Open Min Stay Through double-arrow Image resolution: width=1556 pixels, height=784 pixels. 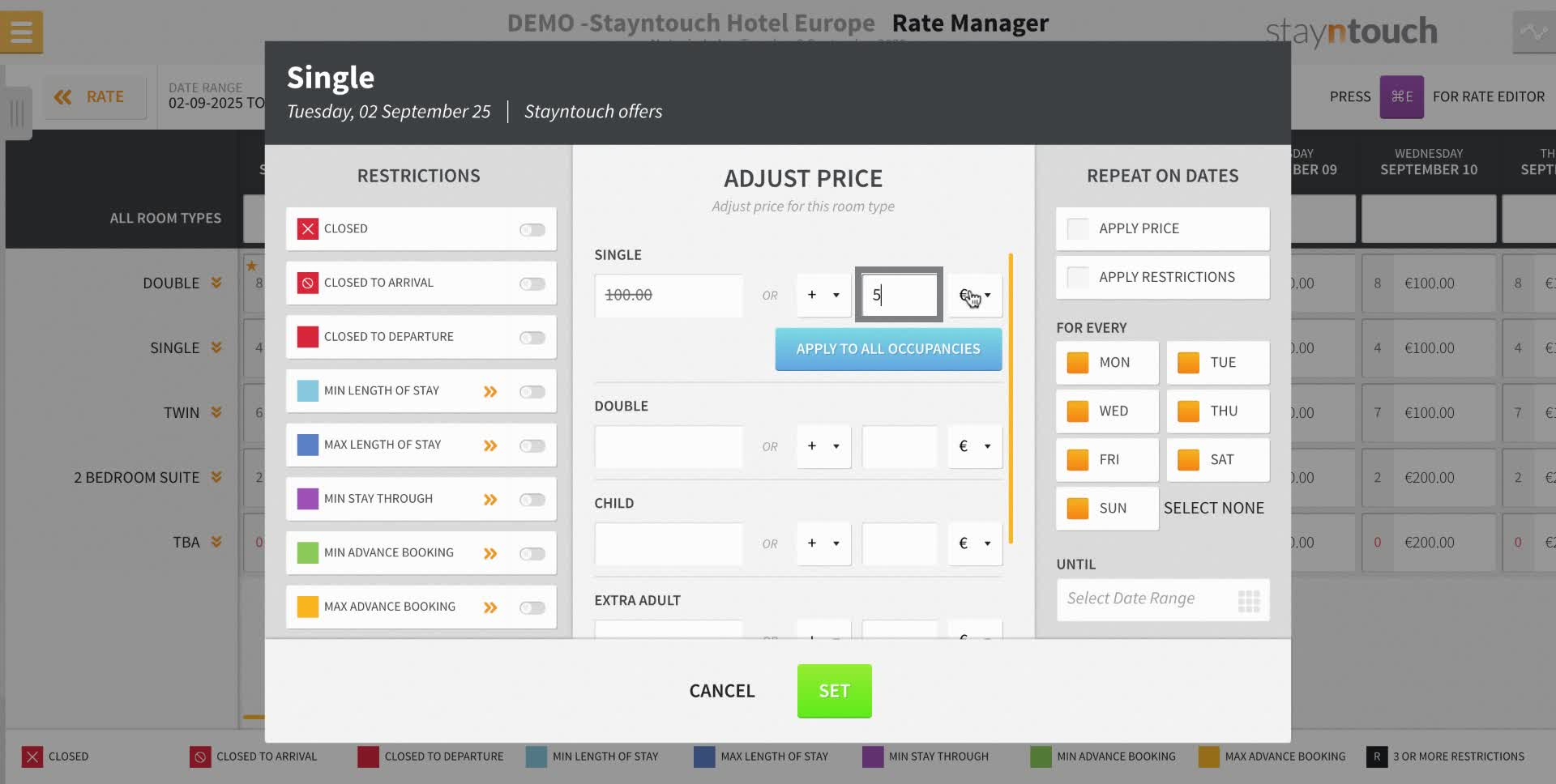(x=490, y=500)
